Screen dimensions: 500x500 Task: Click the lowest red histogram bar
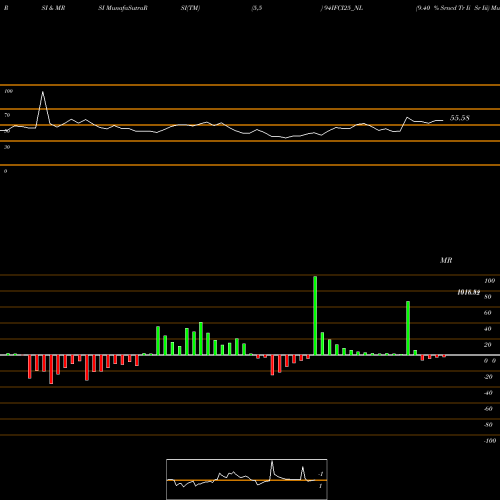point(51,369)
